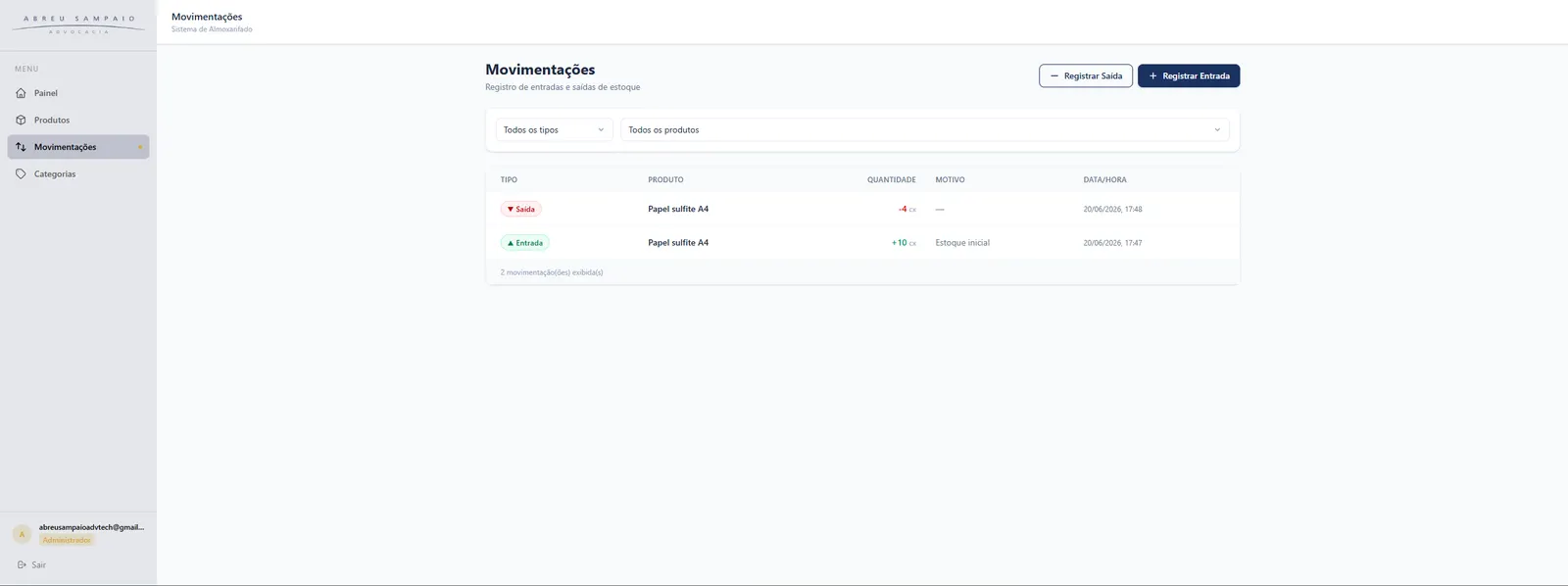Image resolution: width=1568 pixels, height=586 pixels.
Task: Click the Produto column header
Action: pyautogui.click(x=665, y=180)
